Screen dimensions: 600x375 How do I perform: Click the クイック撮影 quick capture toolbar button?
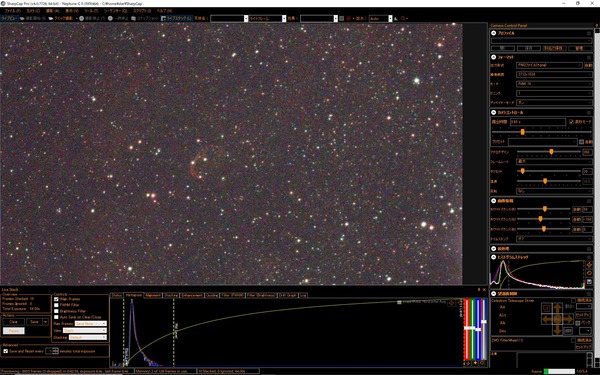[60, 18]
